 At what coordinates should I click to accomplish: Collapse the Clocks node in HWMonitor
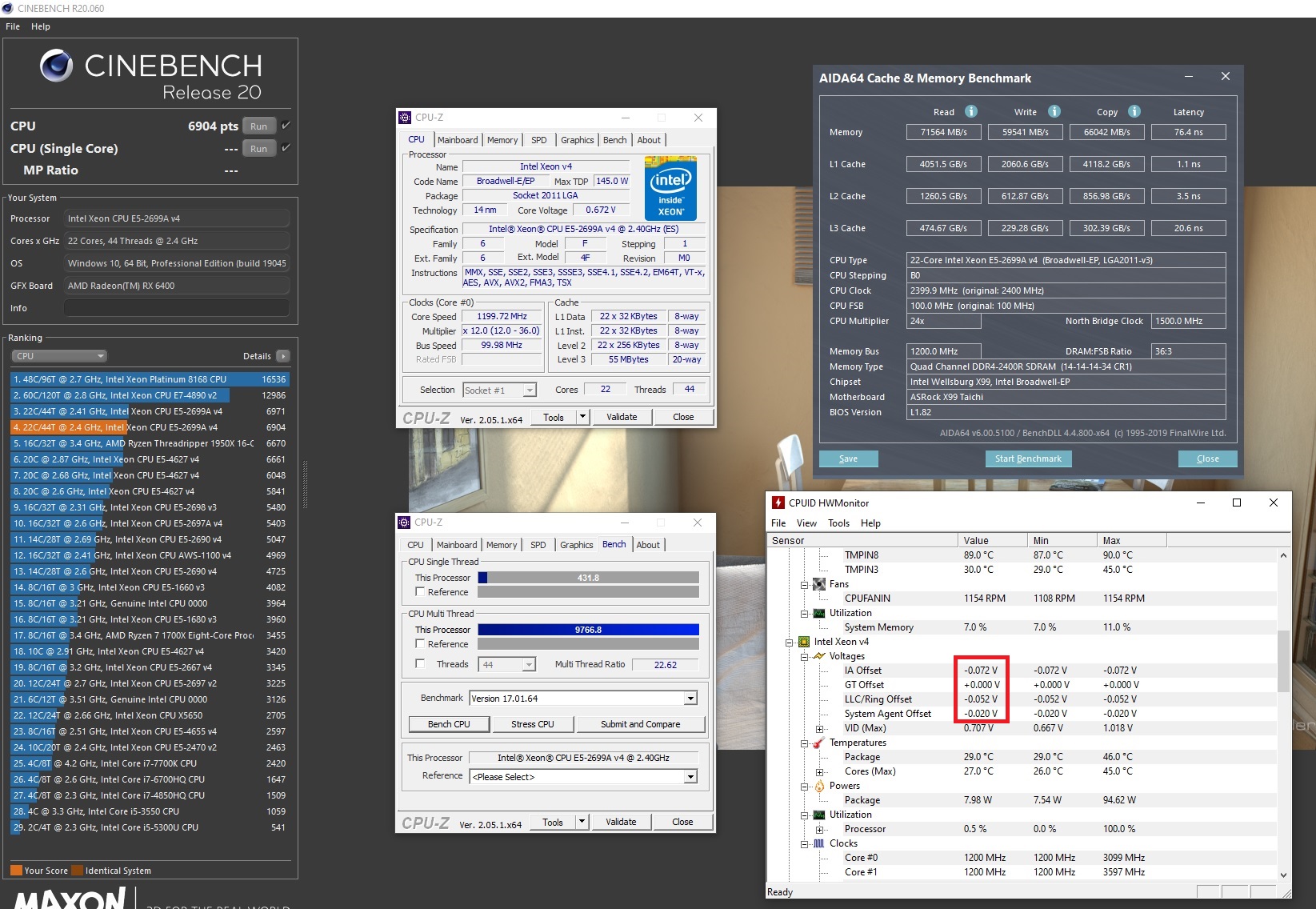click(804, 843)
